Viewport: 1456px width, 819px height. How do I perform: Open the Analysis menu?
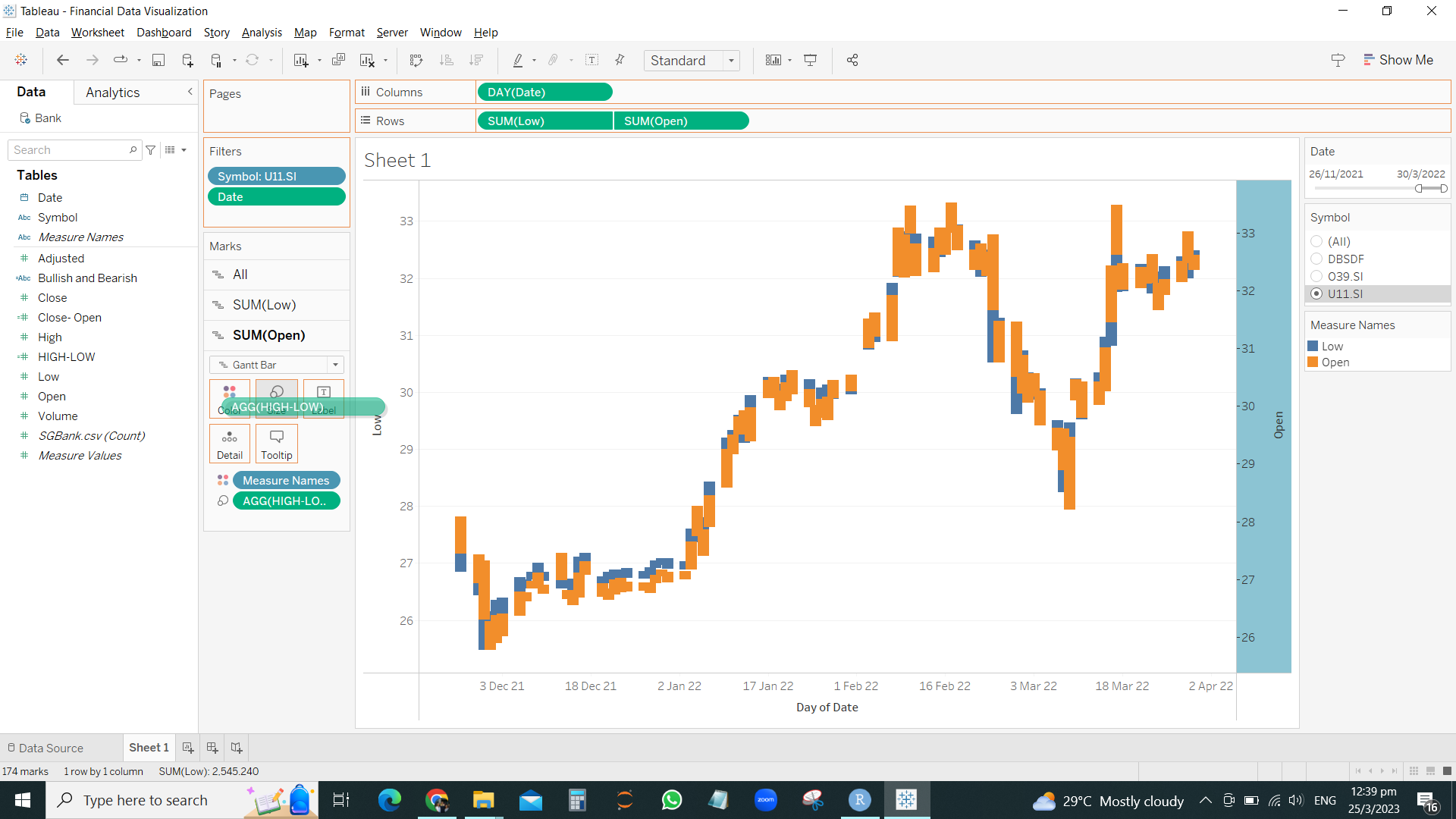[262, 33]
